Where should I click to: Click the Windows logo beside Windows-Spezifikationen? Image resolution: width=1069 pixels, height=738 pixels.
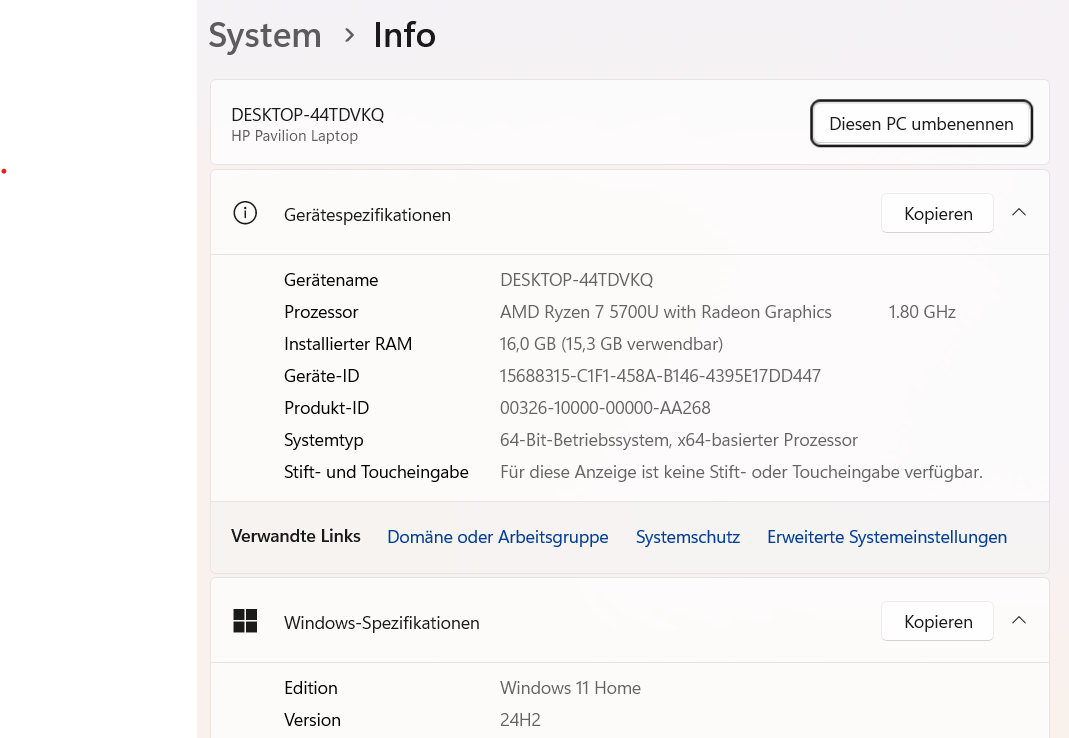point(245,621)
